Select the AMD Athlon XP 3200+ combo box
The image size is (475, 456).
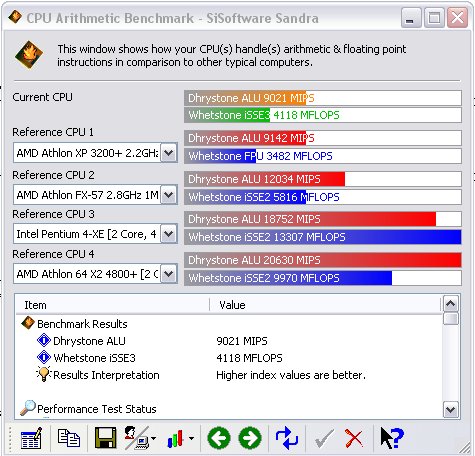(95, 153)
